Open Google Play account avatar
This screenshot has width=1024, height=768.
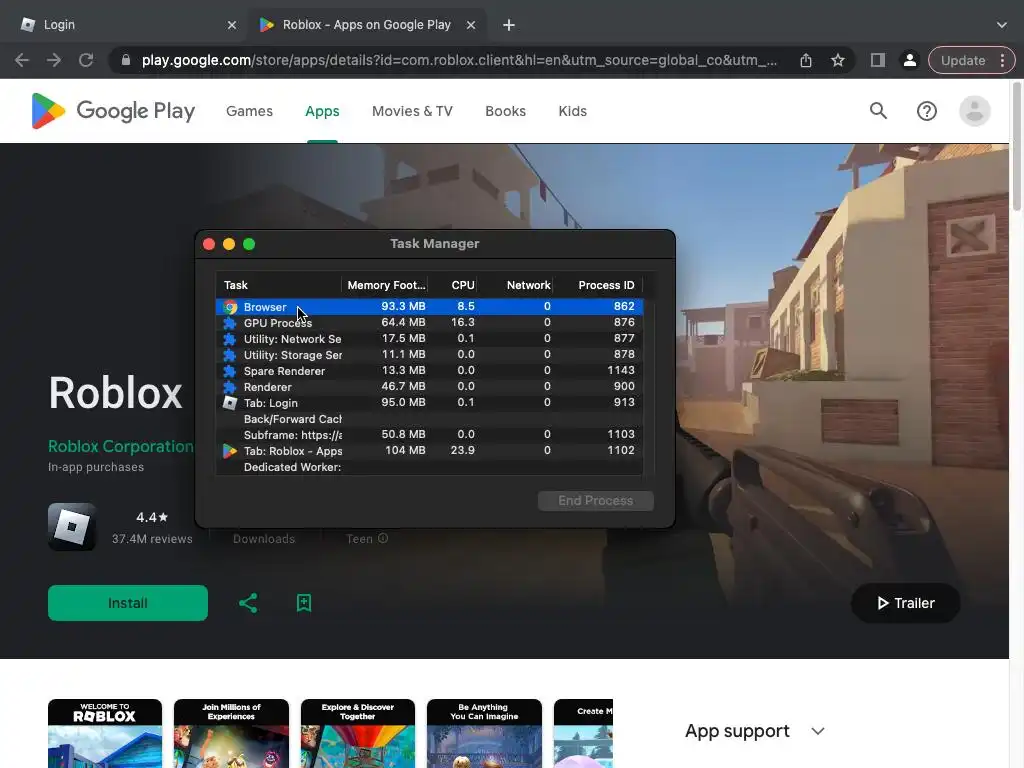(974, 111)
